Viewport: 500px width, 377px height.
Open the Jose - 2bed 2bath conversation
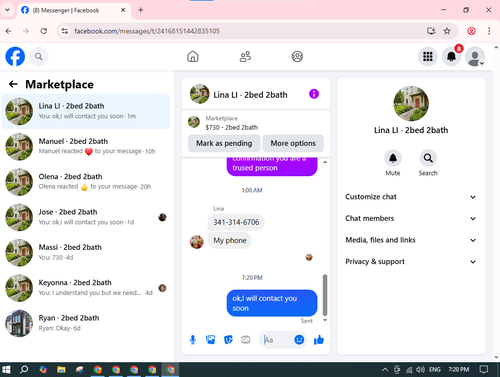click(86, 217)
